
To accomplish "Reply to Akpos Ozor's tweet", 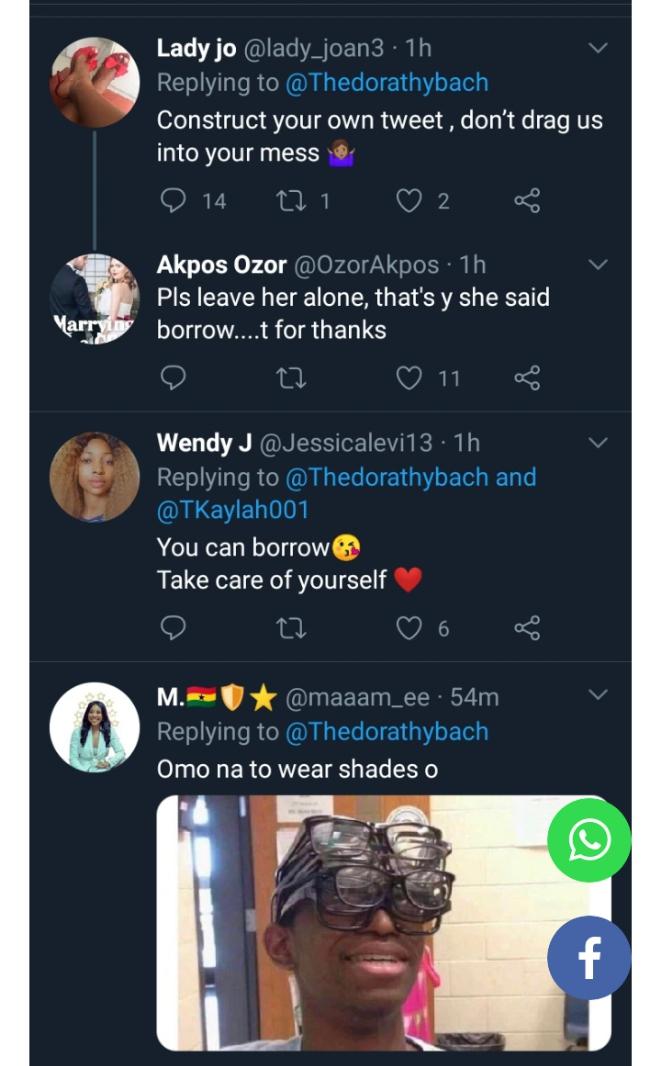I will point(174,378).
